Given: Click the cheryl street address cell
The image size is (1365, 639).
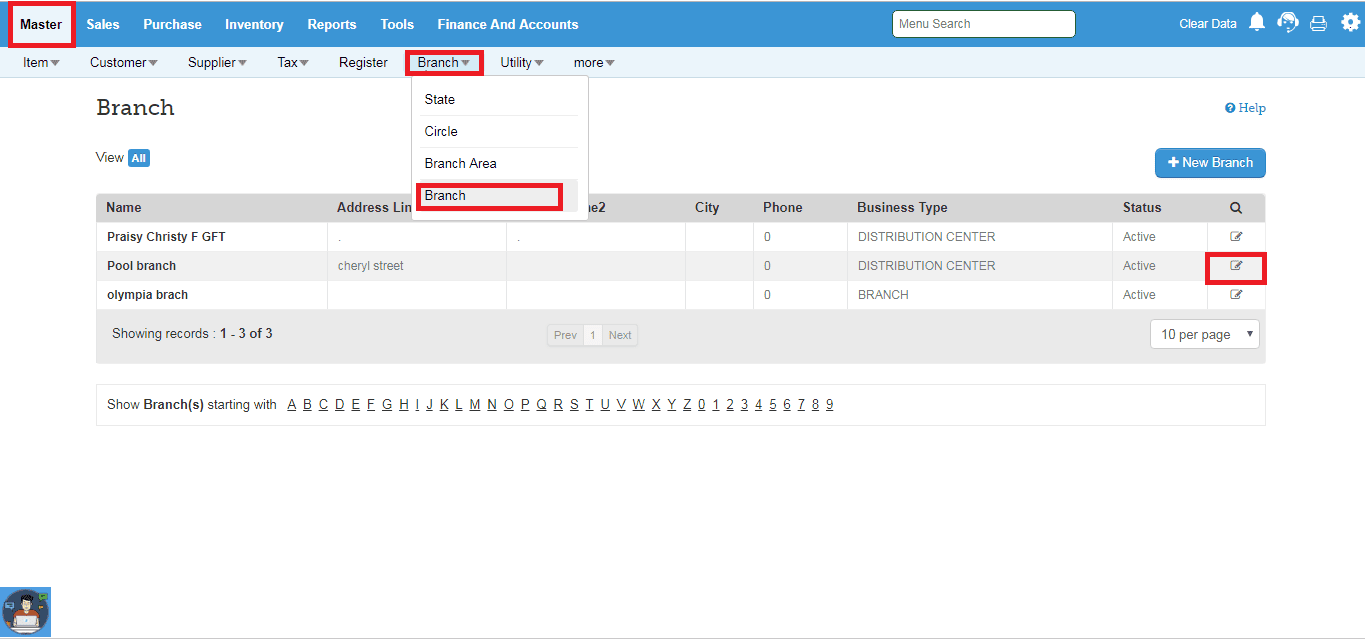Looking at the screenshot, I should click(371, 266).
